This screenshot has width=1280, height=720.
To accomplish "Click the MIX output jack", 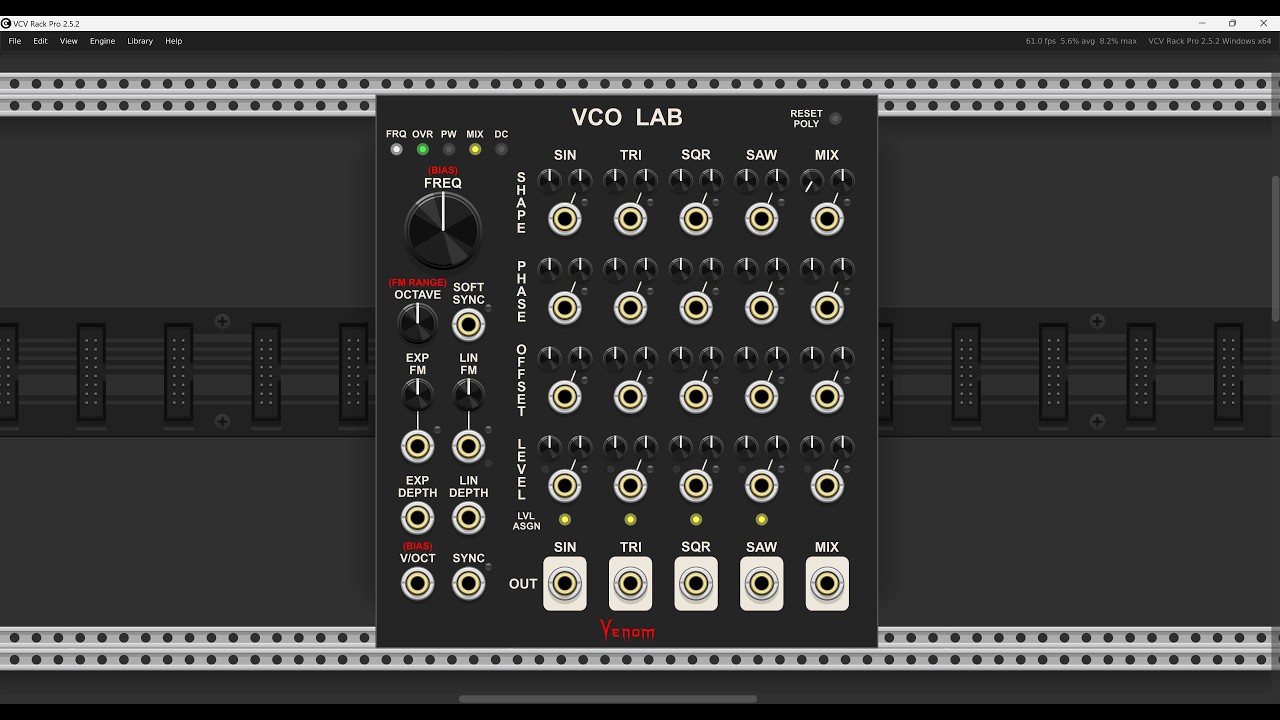I will click(827, 584).
